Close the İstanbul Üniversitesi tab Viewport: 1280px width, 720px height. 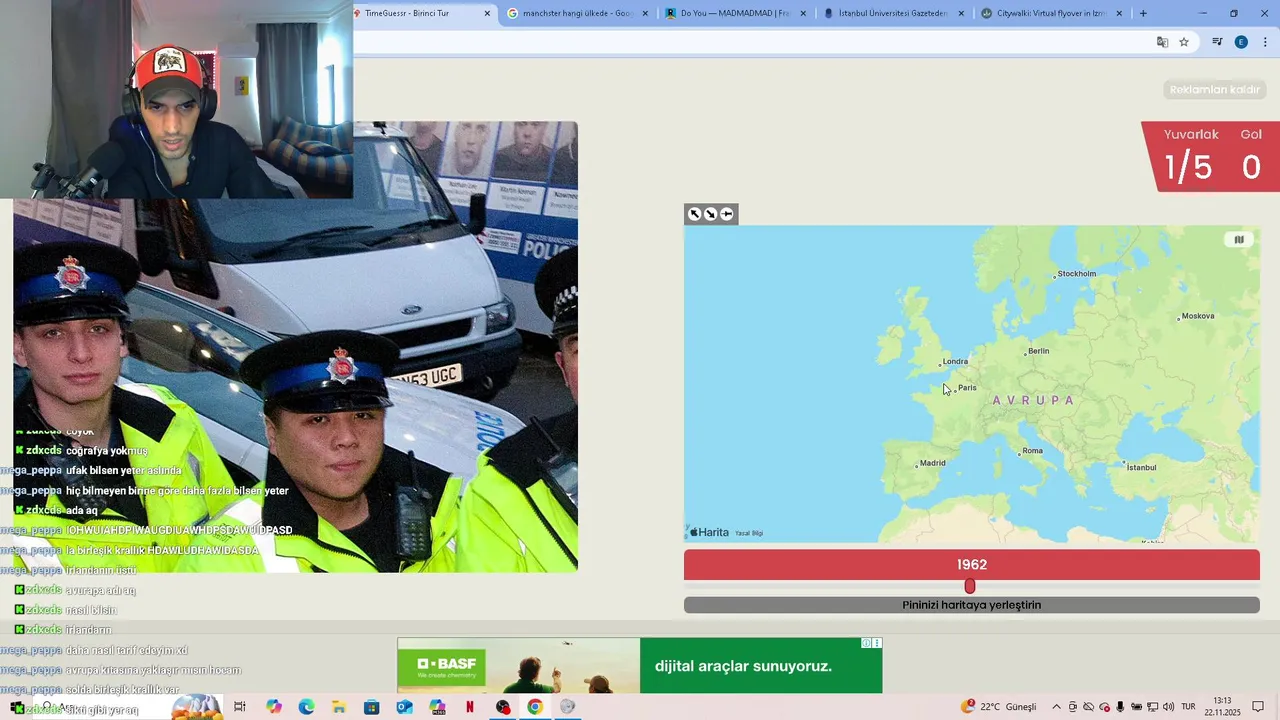click(961, 14)
